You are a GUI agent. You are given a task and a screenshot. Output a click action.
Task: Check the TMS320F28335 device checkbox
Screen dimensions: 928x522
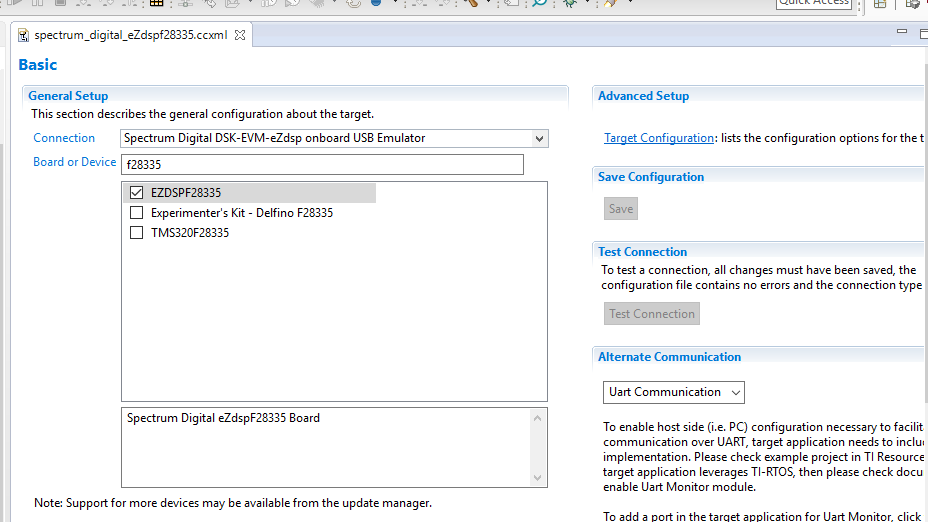pyautogui.click(x=137, y=233)
